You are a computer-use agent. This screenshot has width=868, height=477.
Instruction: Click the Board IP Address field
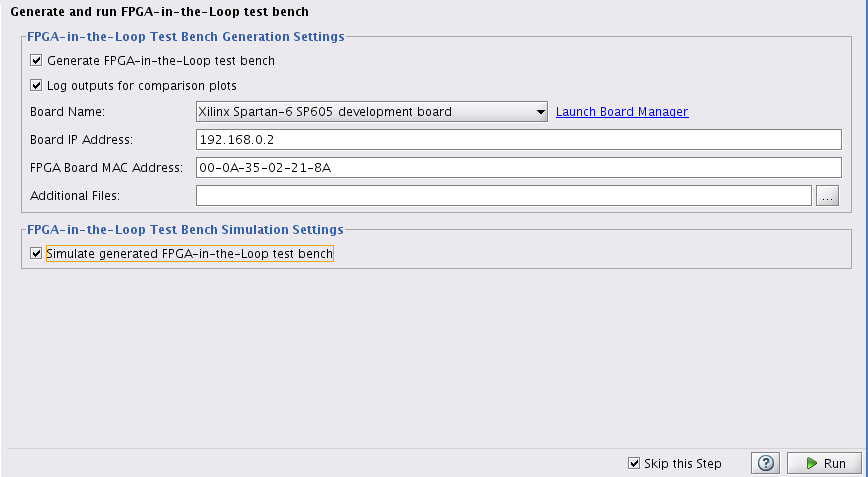520,140
